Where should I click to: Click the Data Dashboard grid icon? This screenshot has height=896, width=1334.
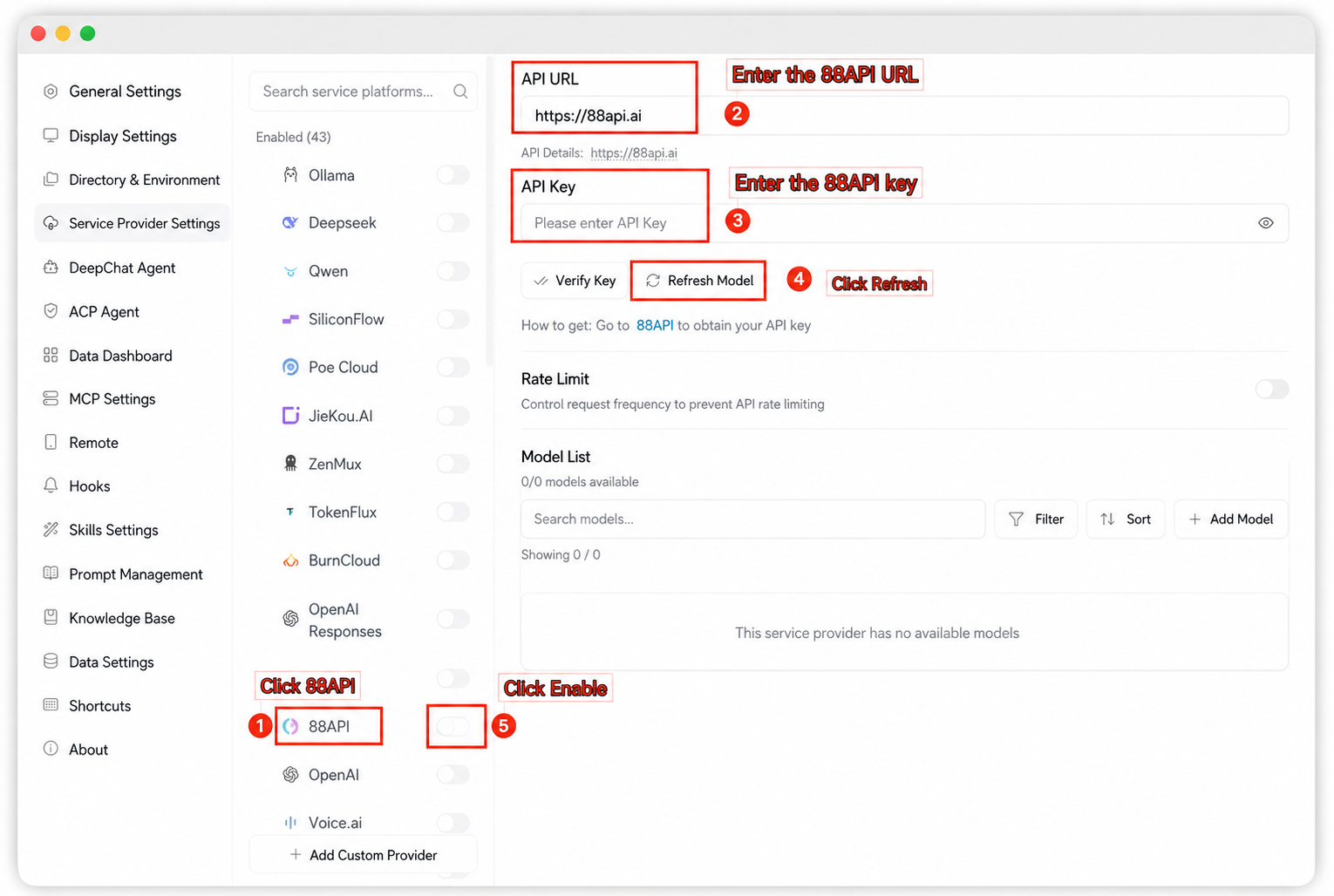point(51,356)
